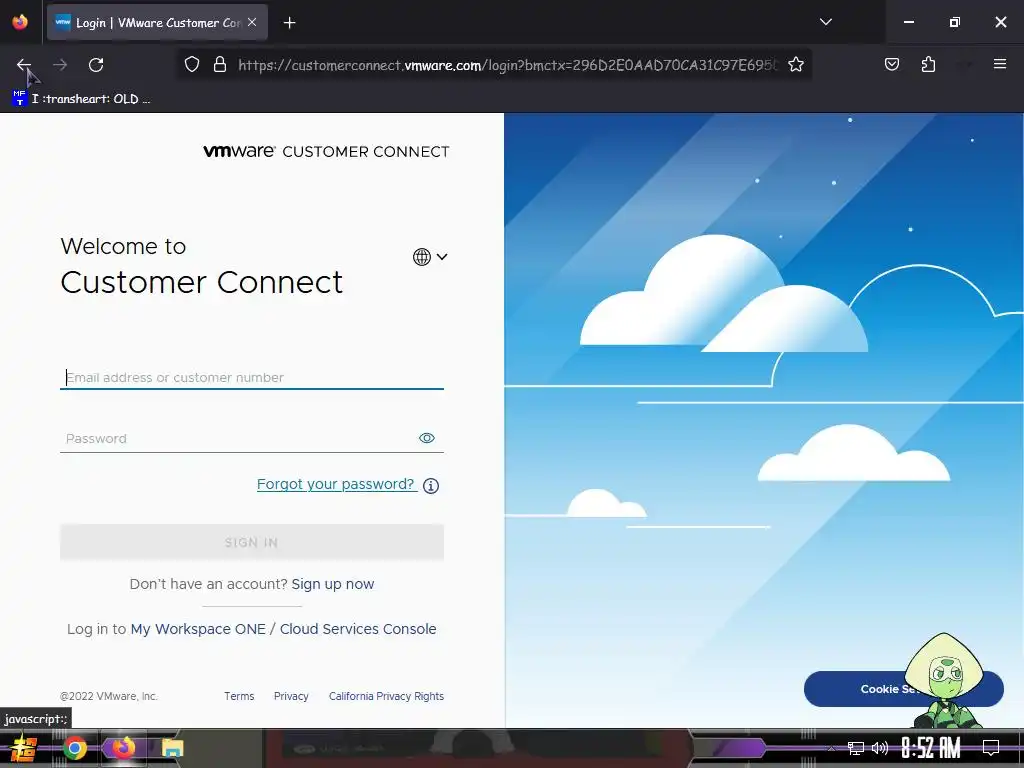The width and height of the screenshot is (1024, 768).
Task: View site security via the padlock icon
Action: pos(220,65)
